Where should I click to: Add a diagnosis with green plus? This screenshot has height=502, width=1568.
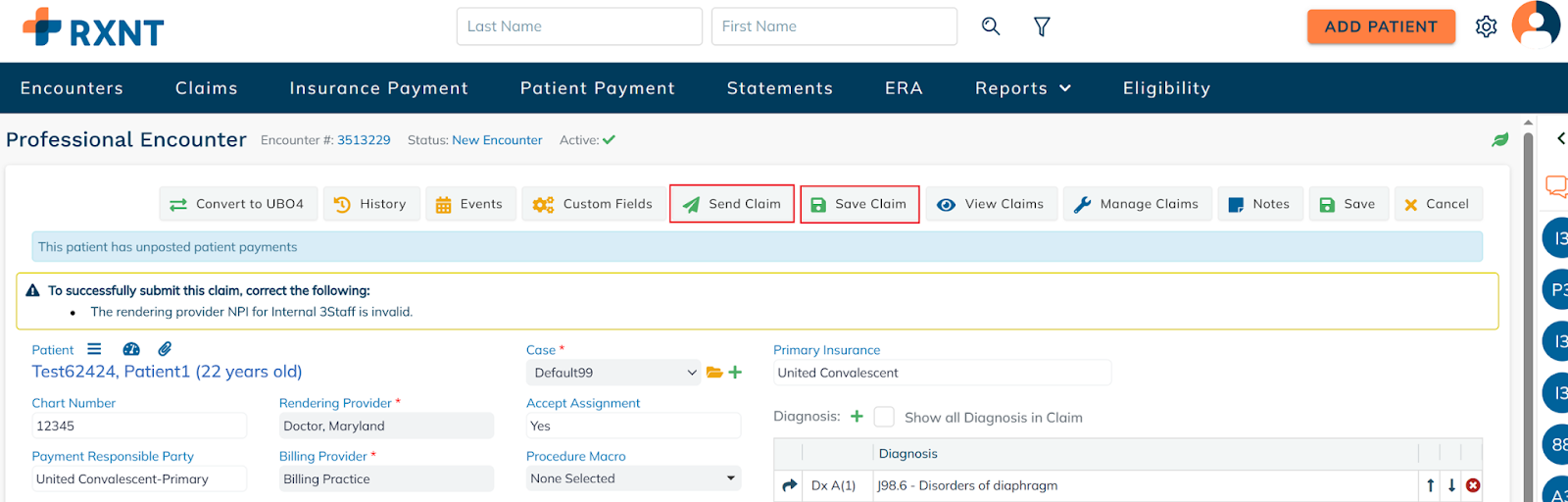coord(857,417)
